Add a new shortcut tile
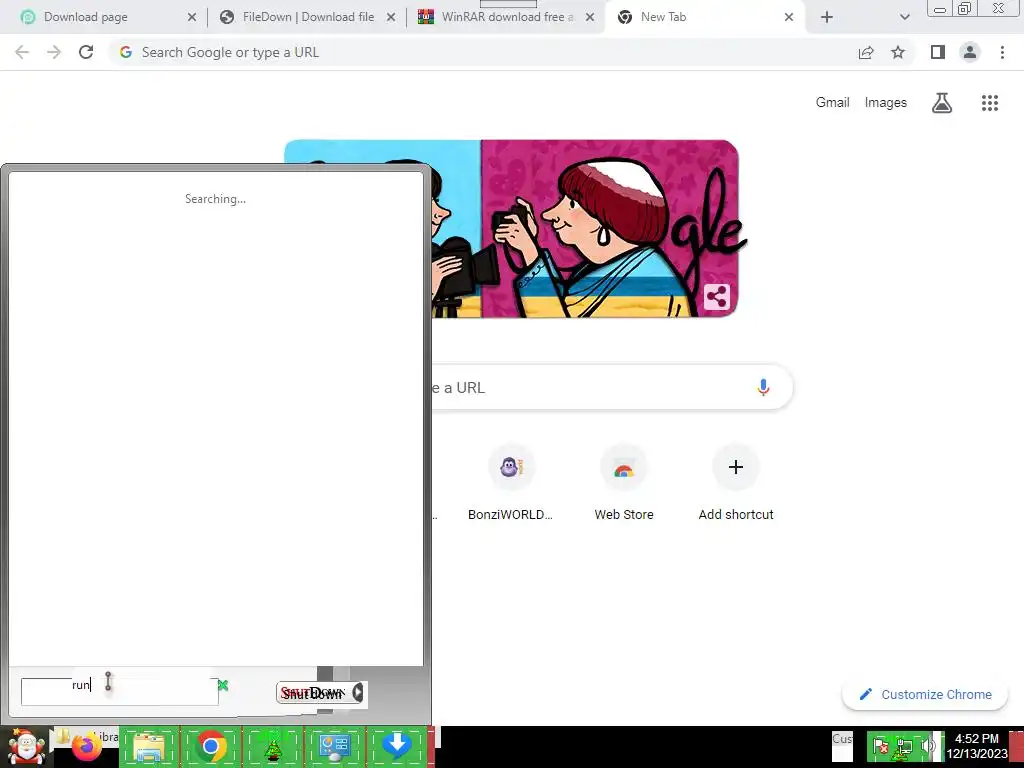This screenshot has height=768, width=1024. pos(736,483)
